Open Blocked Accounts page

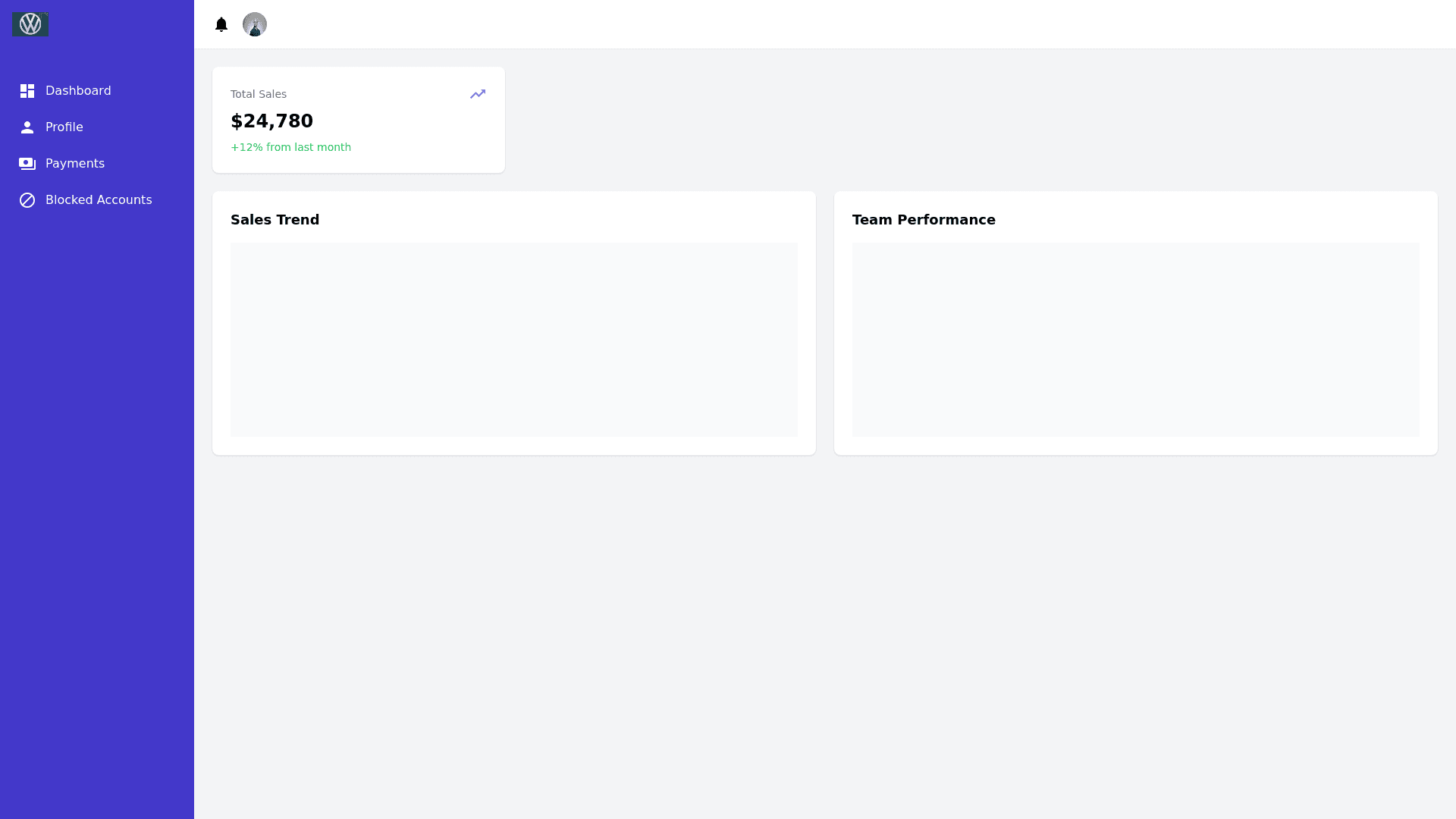pos(99,200)
